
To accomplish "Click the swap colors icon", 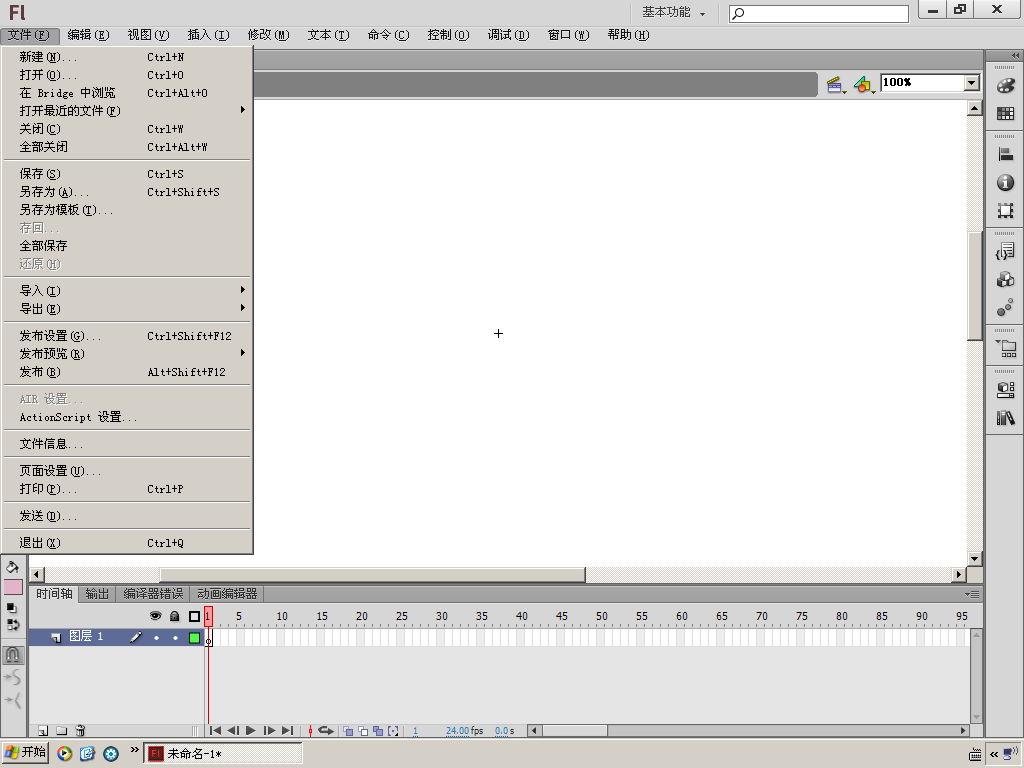I will [13, 624].
